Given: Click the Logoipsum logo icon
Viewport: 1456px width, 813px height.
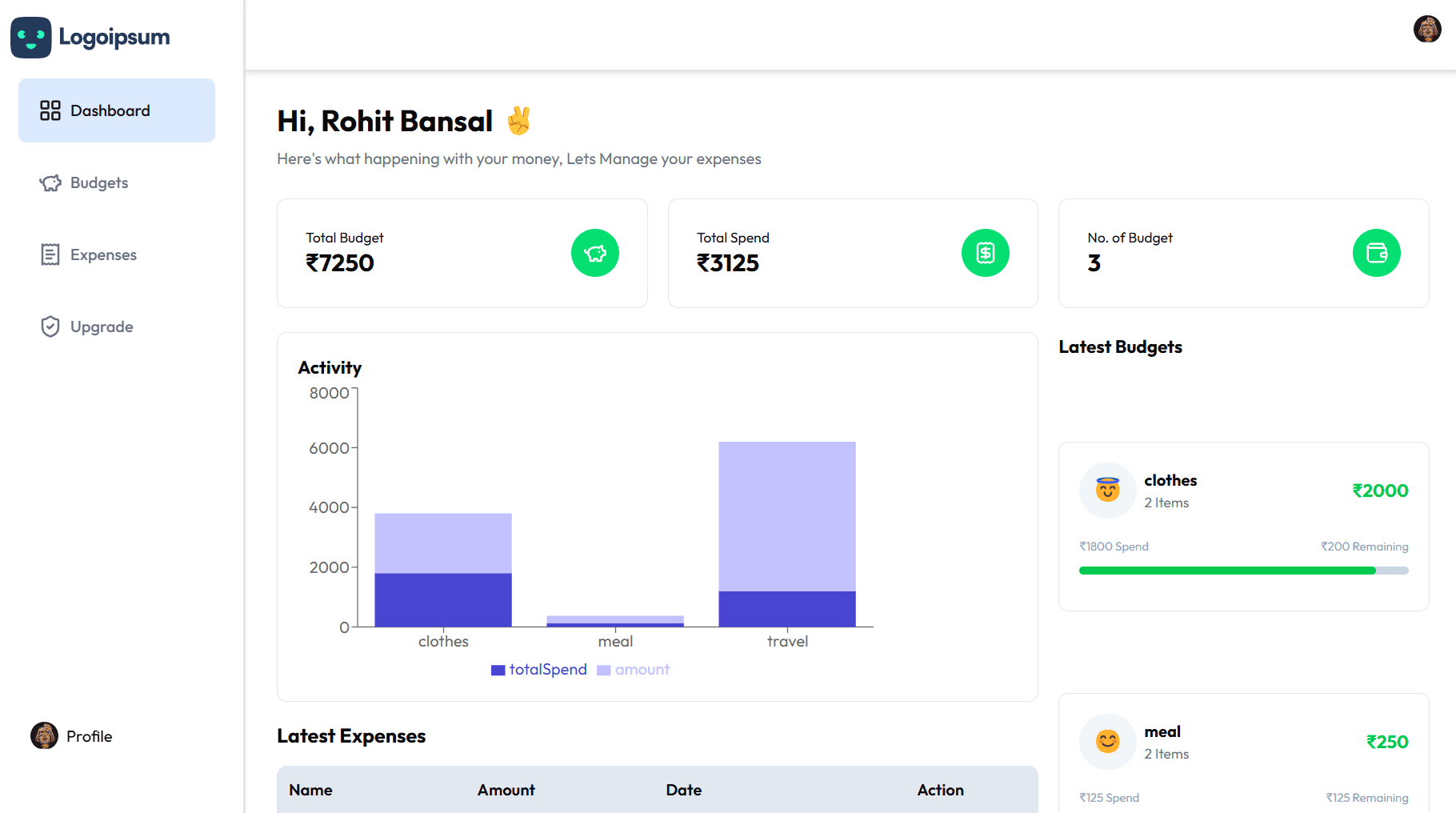Looking at the screenshot, I should (31, 38).
